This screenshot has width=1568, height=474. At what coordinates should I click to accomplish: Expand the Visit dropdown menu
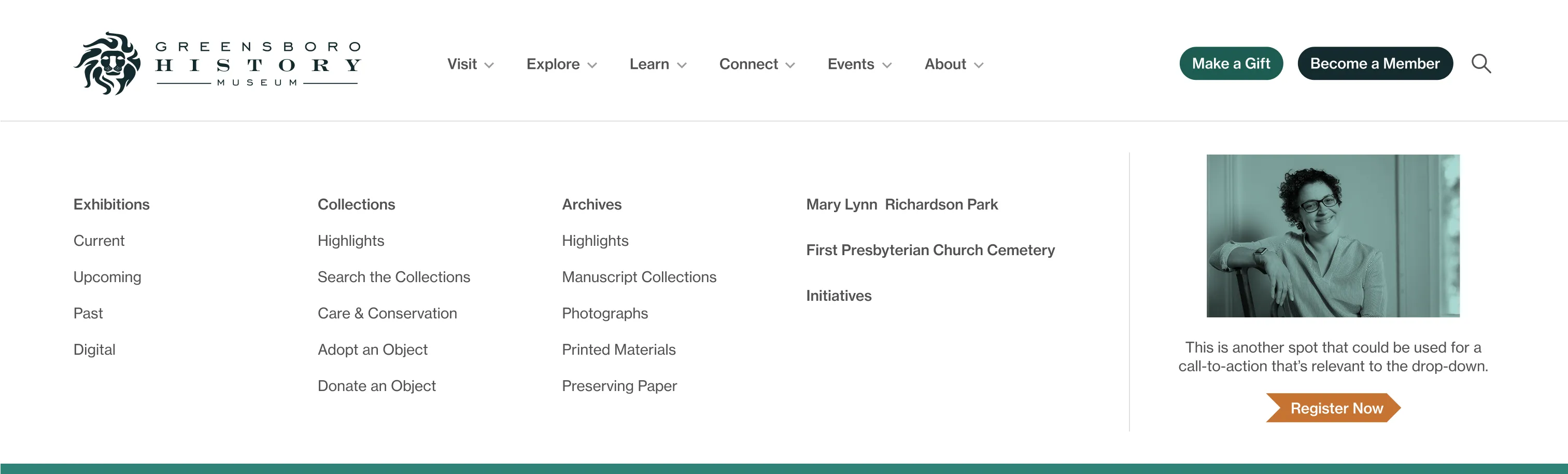[469, 64]
